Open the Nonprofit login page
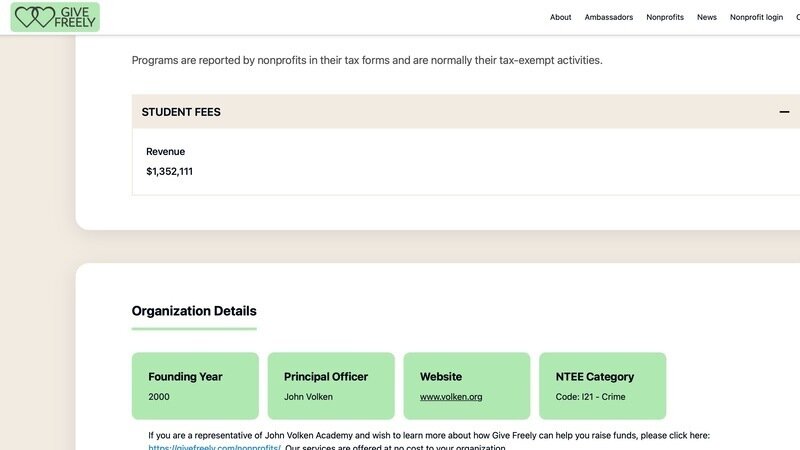The height and width of the screenshot is (450, 800). tap(756, 17)
